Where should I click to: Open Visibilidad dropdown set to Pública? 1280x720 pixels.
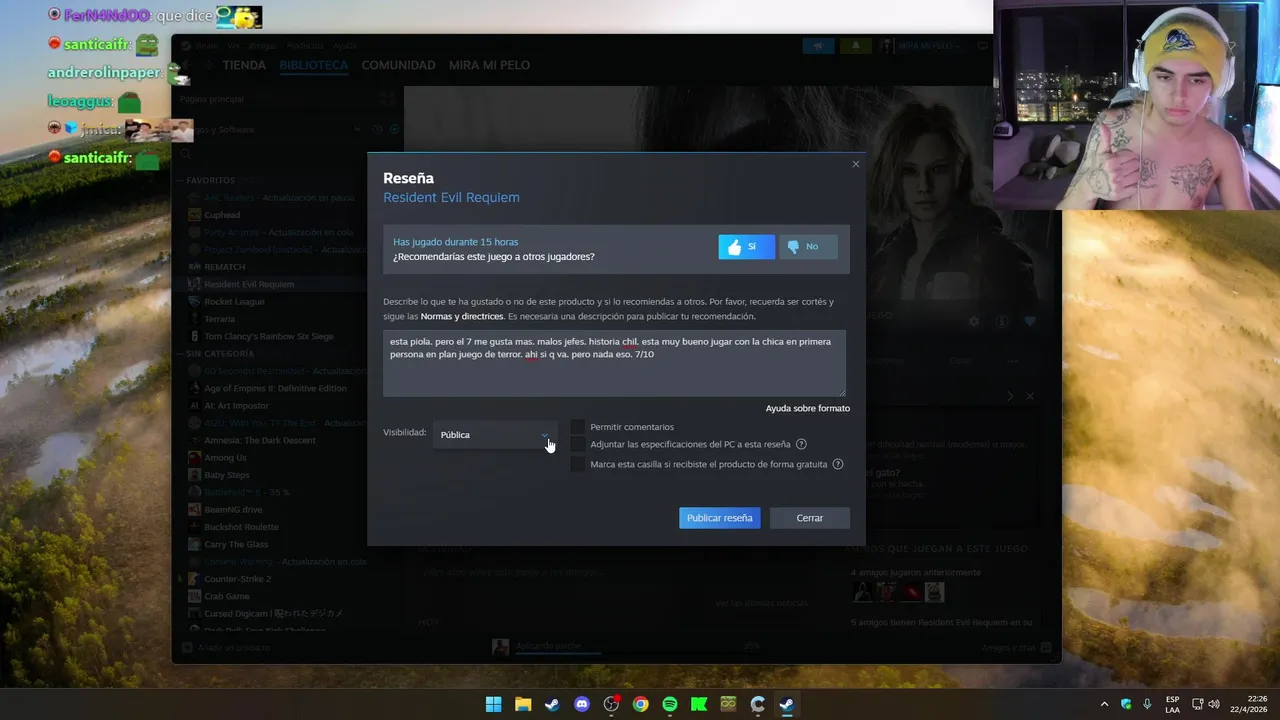[x=495, y=435]
